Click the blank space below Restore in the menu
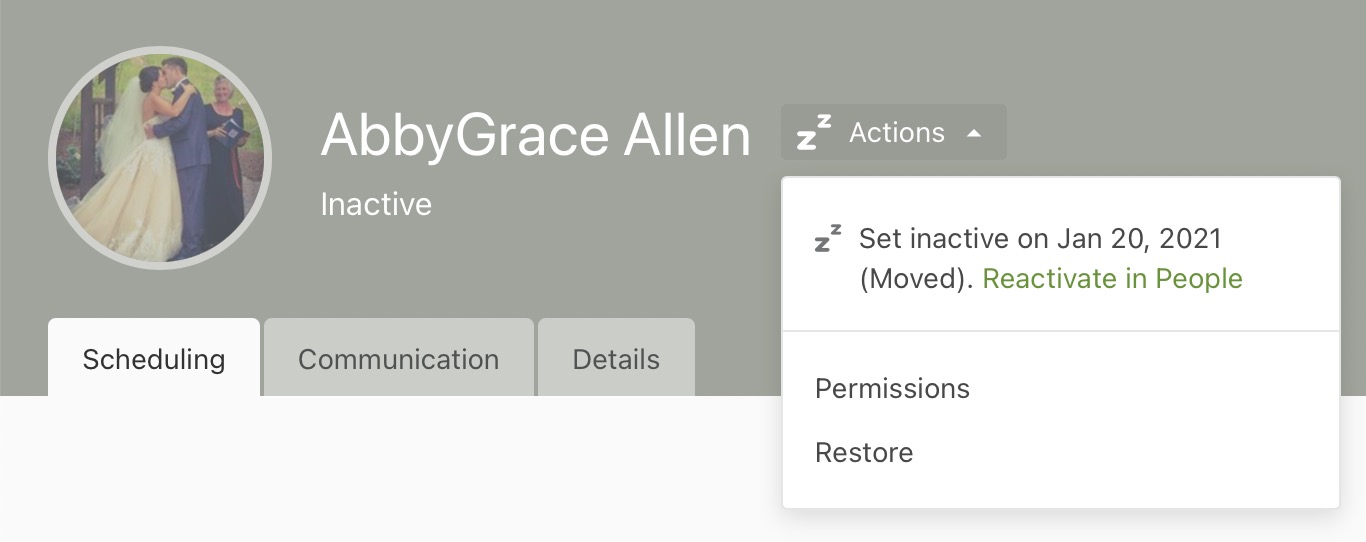Viewport: 1366px width, 542px height. click(x=1060, y=490)
